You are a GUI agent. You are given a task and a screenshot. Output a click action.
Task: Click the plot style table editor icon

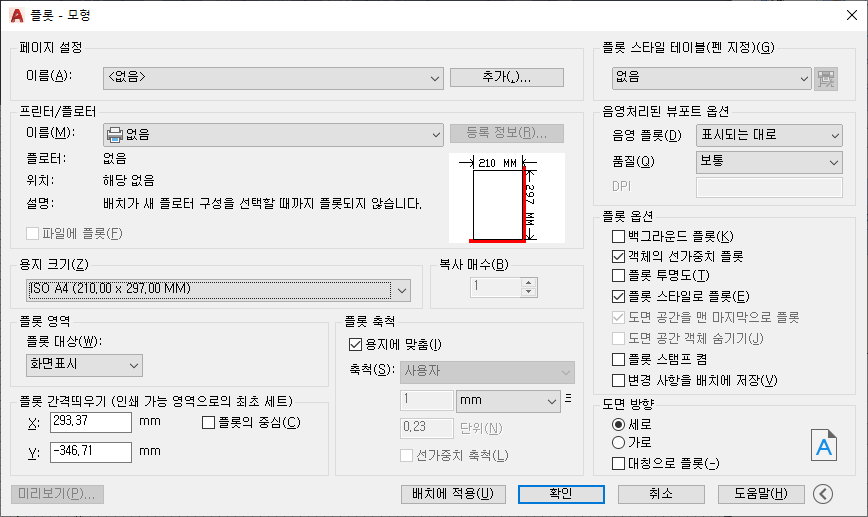pos(825,79)
